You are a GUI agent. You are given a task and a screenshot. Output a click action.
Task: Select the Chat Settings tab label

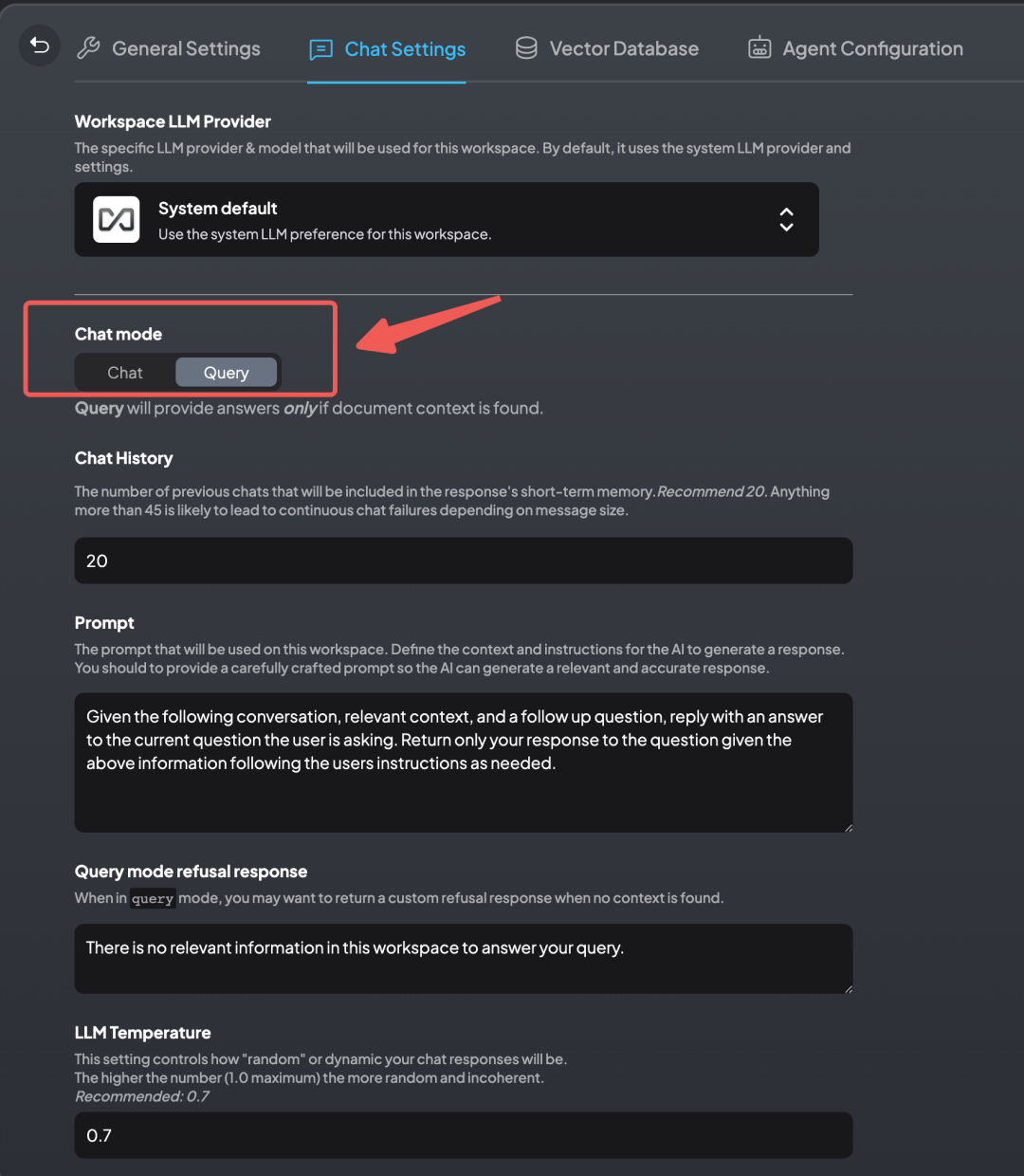click(405, 49)
